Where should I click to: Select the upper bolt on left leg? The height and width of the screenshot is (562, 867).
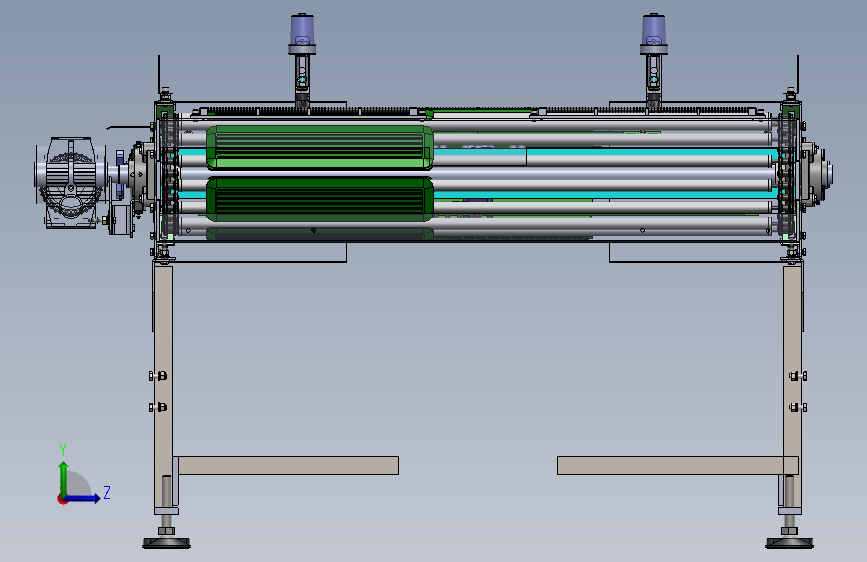pos(158,376)
